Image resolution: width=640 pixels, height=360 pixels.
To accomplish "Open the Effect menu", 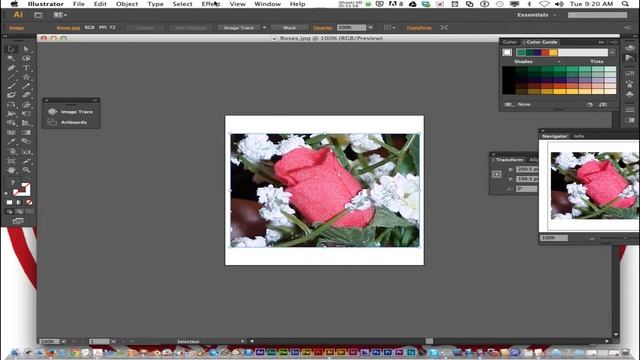I will (211, 4).
